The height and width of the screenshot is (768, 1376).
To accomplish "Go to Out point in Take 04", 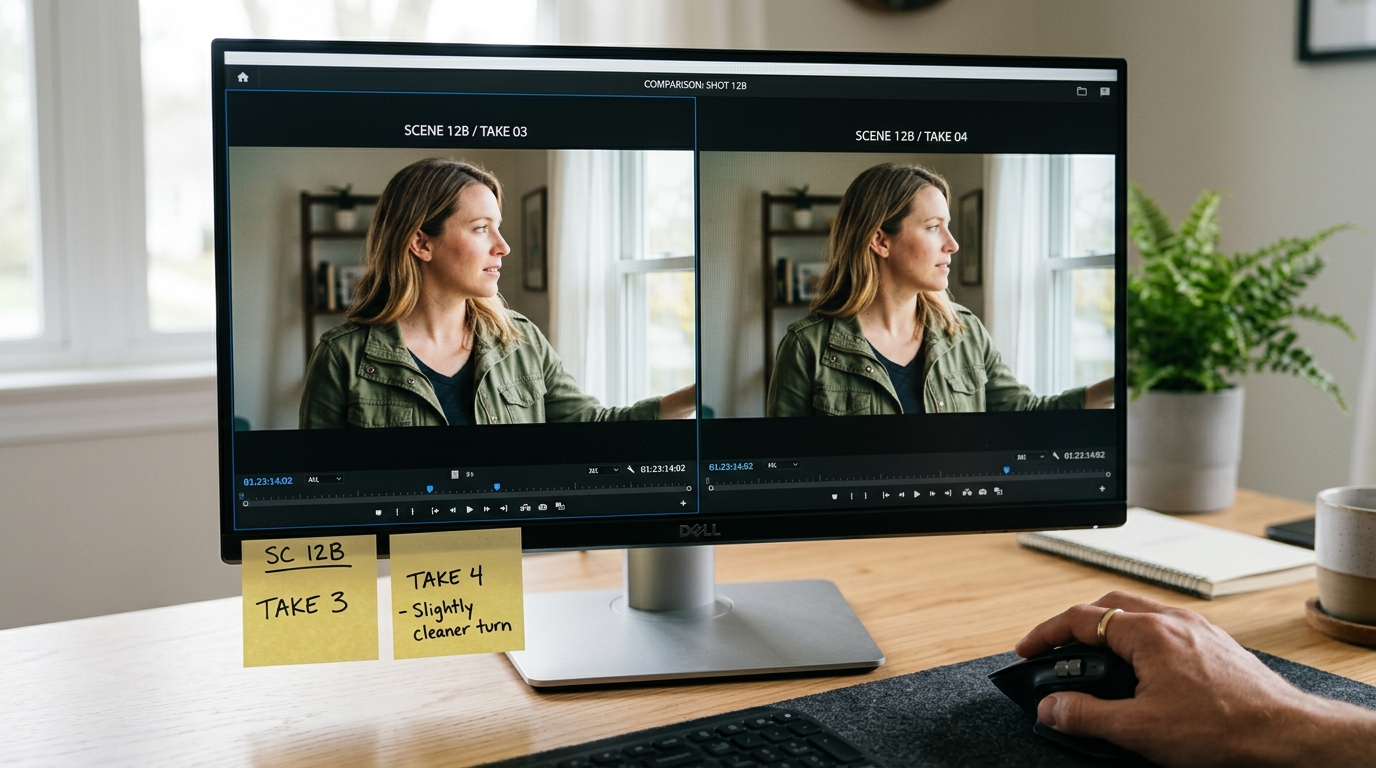I will (949, 494).
